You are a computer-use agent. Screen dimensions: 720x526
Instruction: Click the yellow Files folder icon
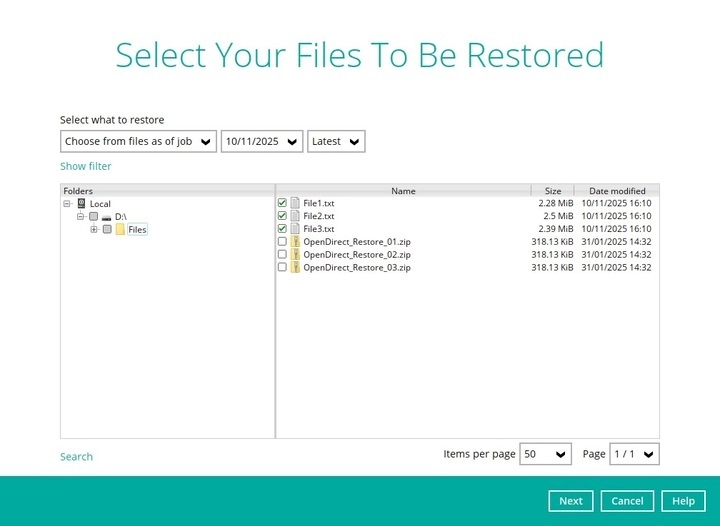tap(120, 229)
